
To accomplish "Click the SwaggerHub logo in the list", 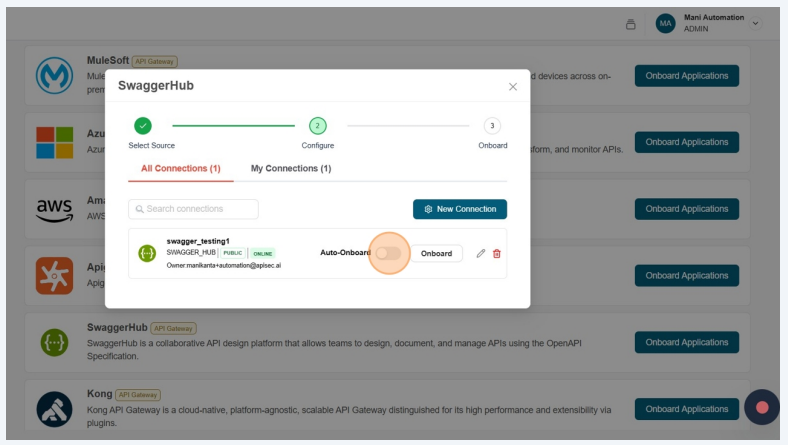I will tap(54, 342).
